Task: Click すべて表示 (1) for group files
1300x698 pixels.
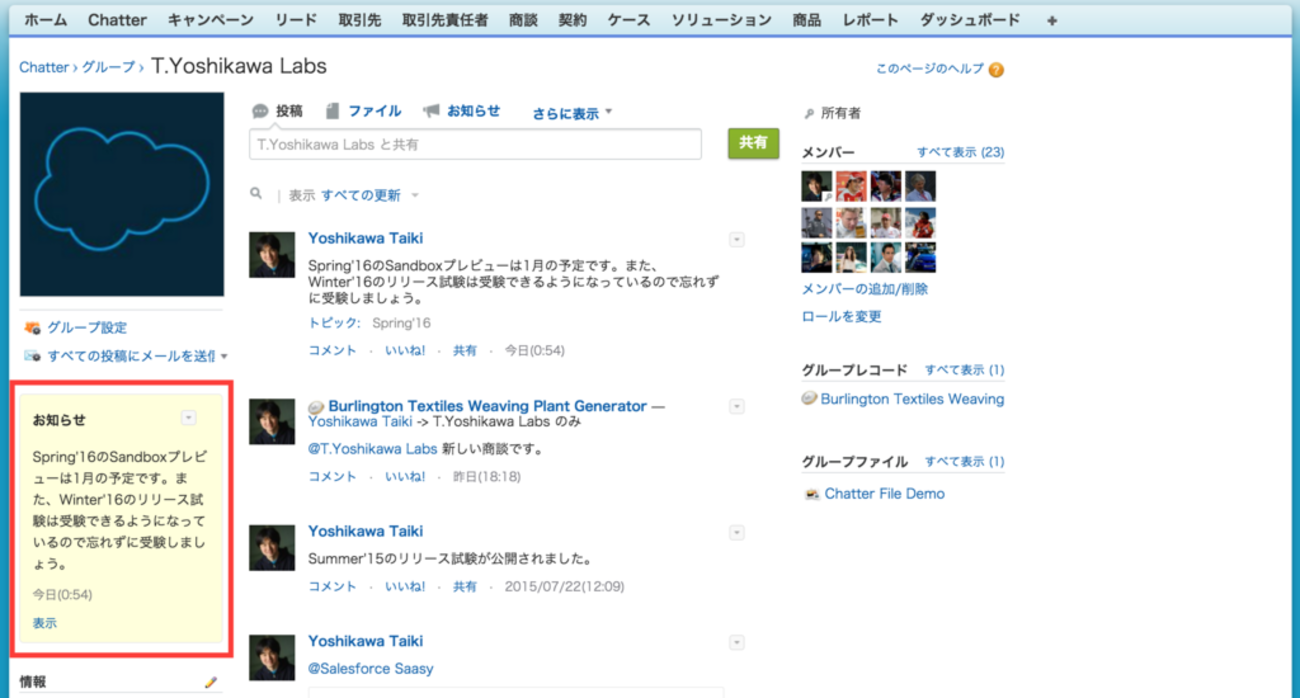Action: tap(965, 462)
